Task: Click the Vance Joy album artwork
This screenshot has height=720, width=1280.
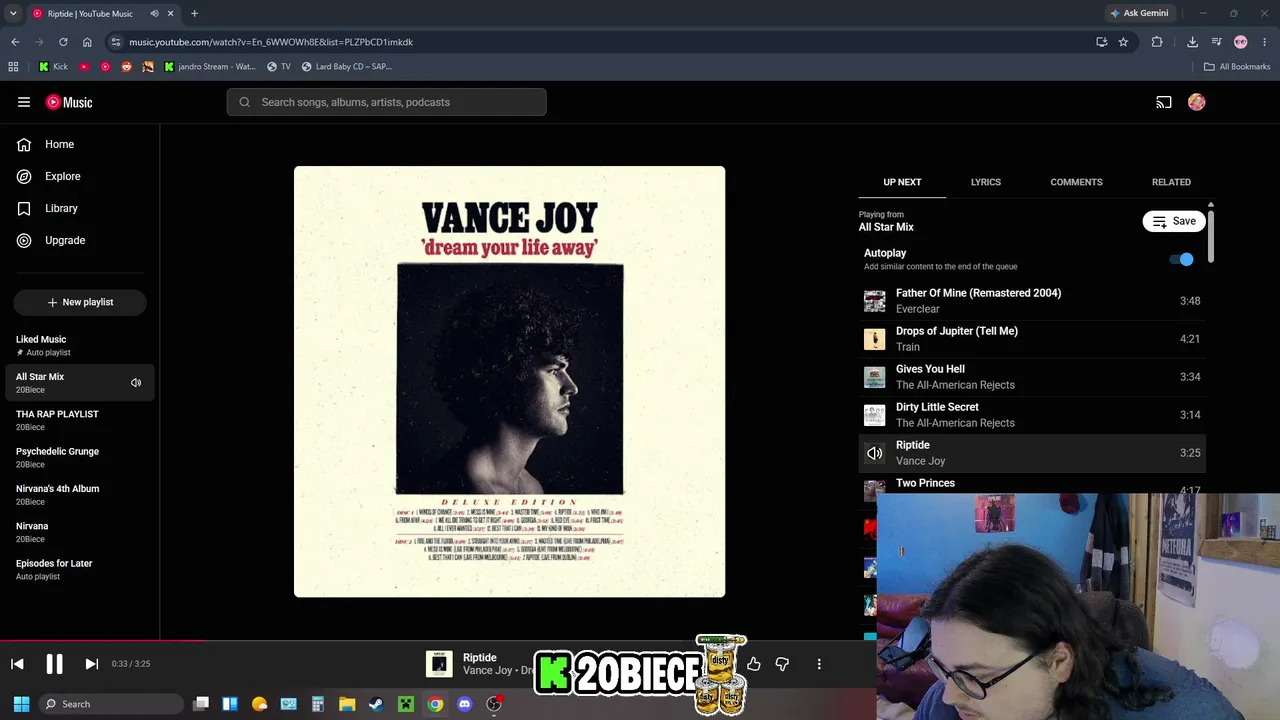Action: click(x=510, y=382)
